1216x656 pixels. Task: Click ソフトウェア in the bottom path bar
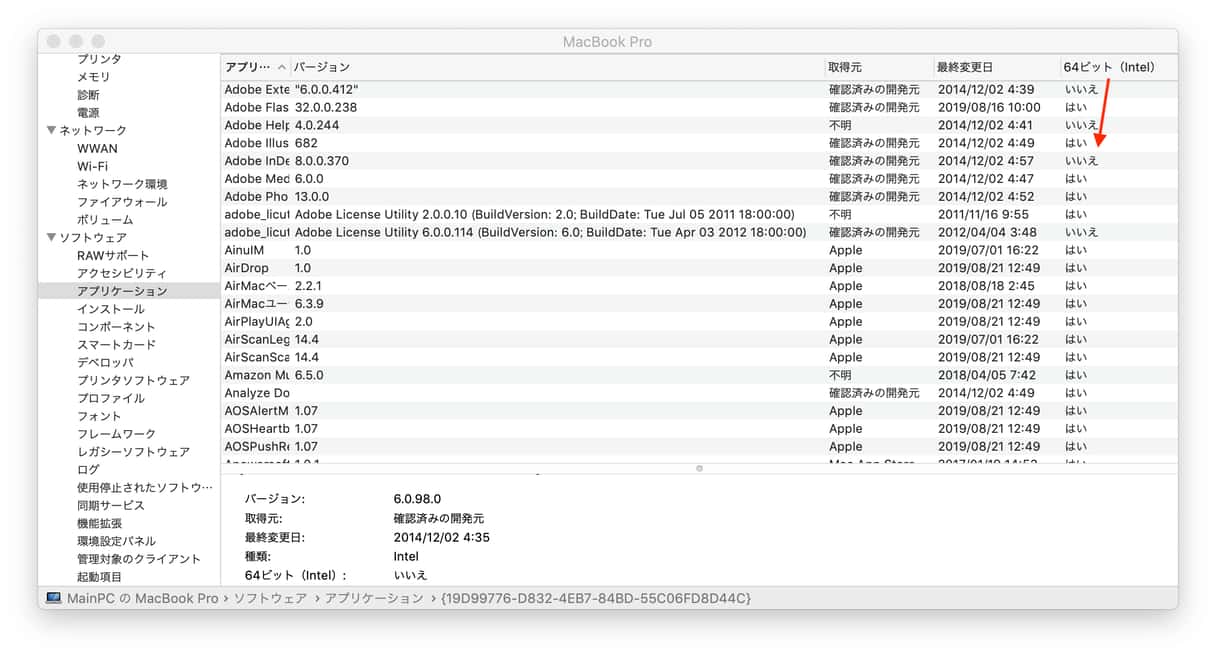[270, 598]
